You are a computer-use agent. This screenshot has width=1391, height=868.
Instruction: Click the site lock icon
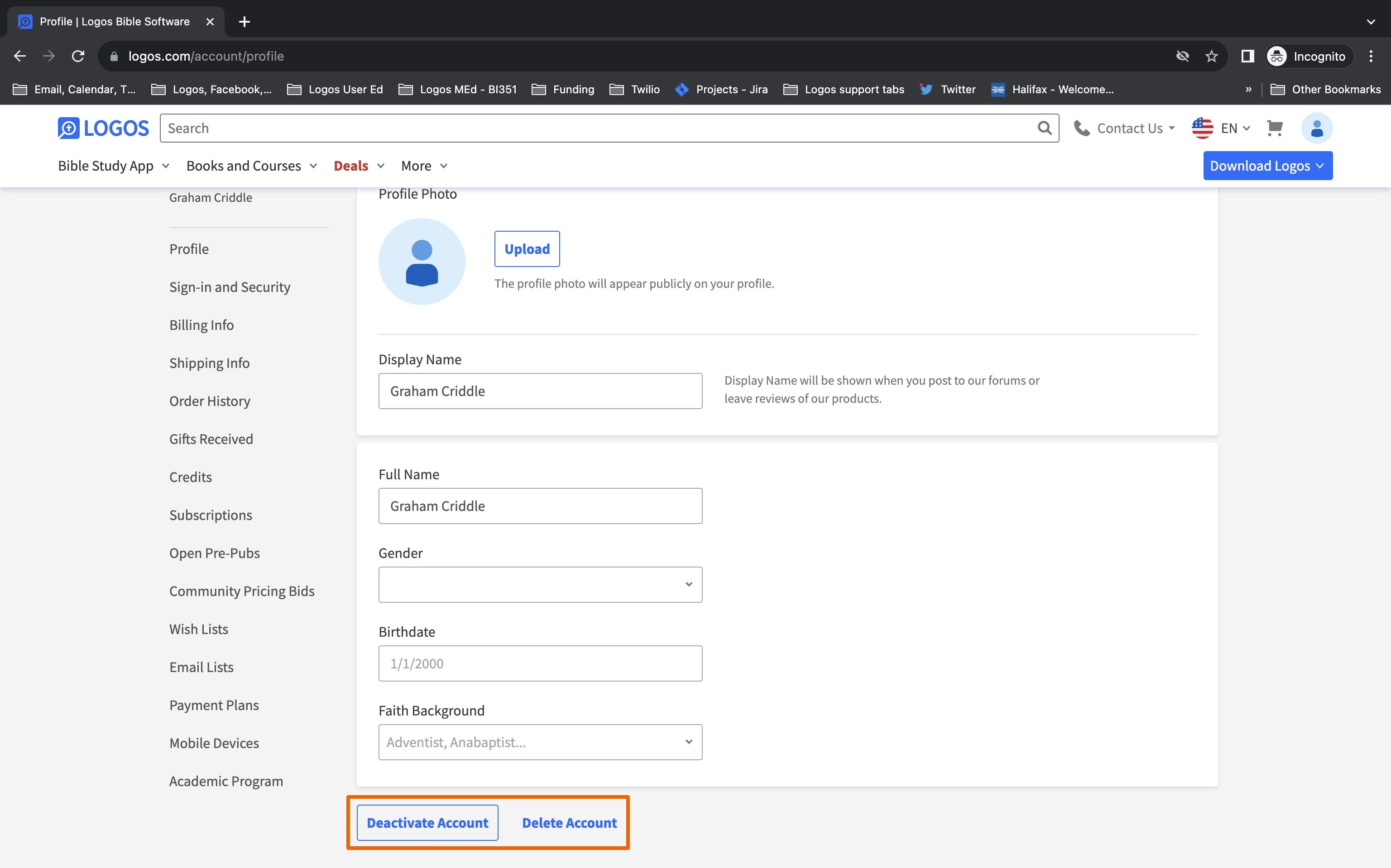[x=114, y=56]
